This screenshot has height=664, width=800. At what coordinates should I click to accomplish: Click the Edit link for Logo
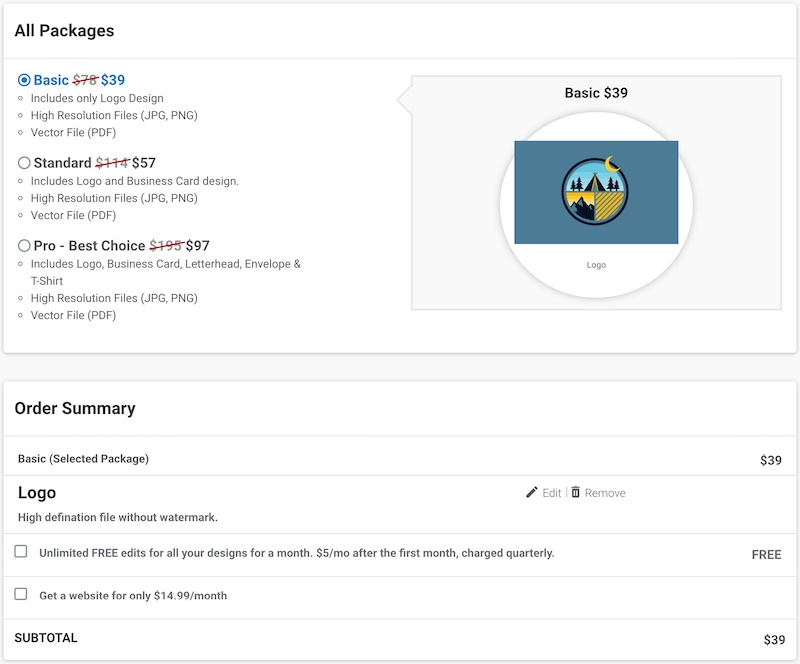click(552, 493)
